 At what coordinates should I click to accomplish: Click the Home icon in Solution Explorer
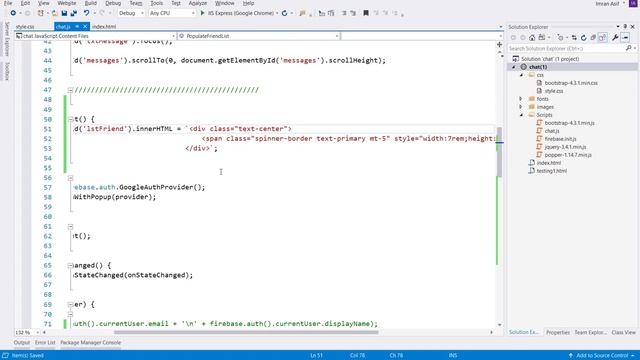(532, 38)
